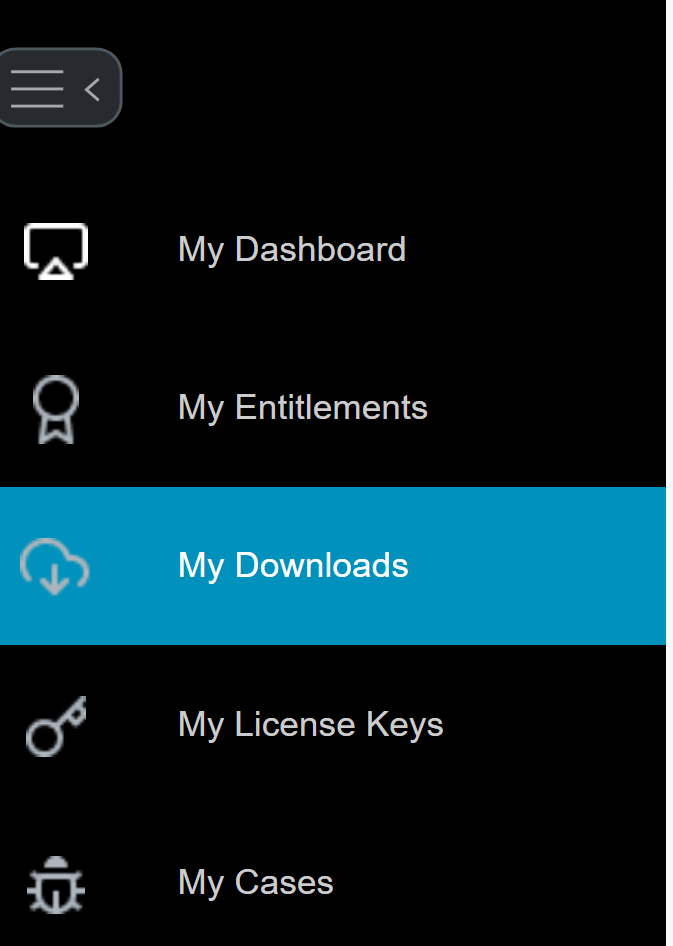Click the key icon for License Keys
Viewport: 673px width, 946px height.
tap(56, 725)
